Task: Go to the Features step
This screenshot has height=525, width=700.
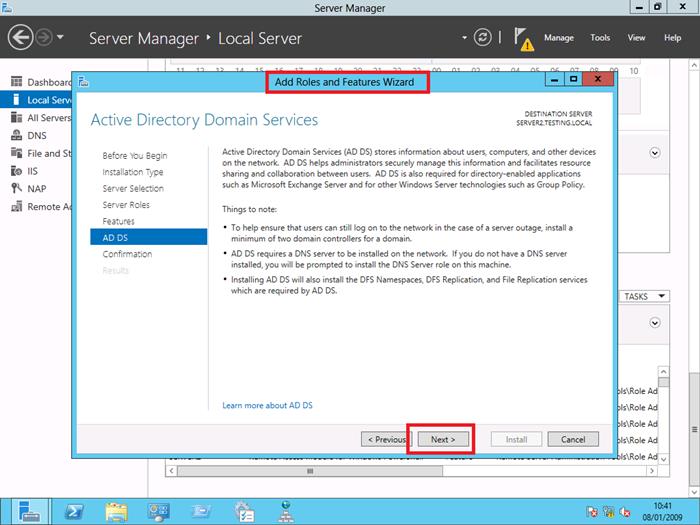Action: 118,221
